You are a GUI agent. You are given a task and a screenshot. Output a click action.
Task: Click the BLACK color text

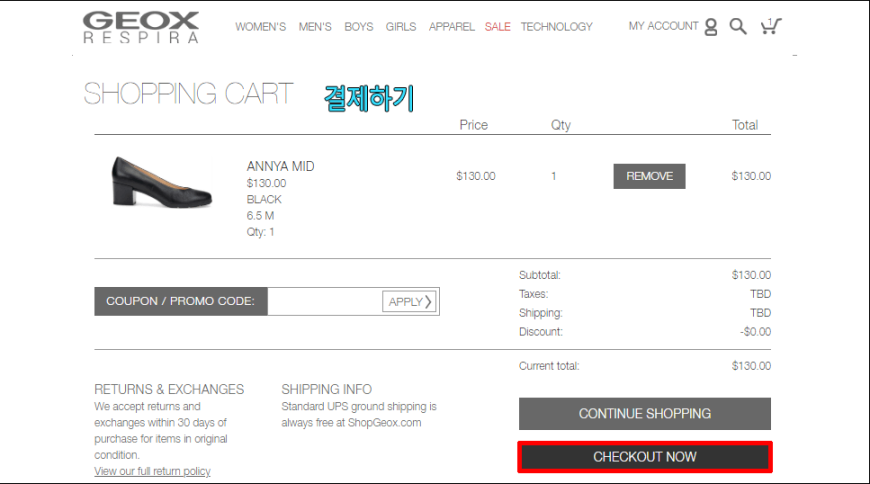(264, 199)
